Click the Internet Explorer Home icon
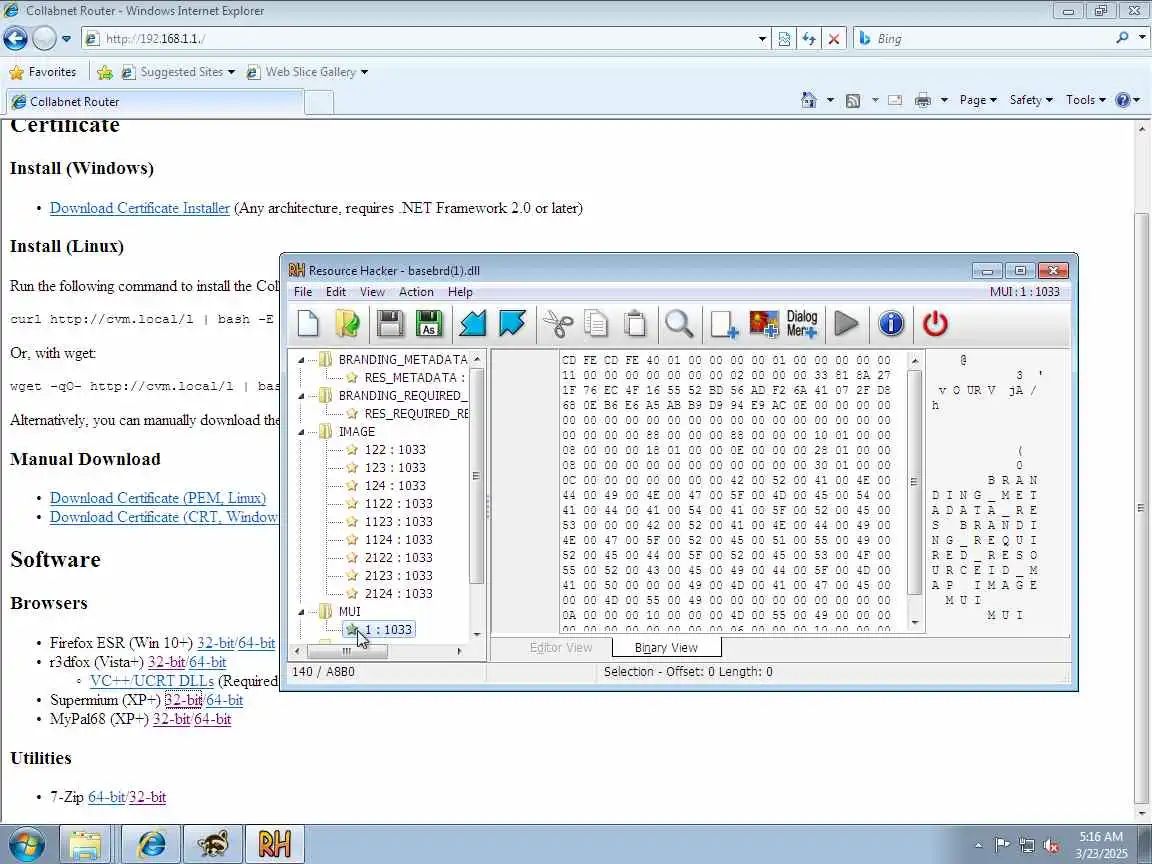Screen dimensions: 1152x864 [x=809, y=100]
